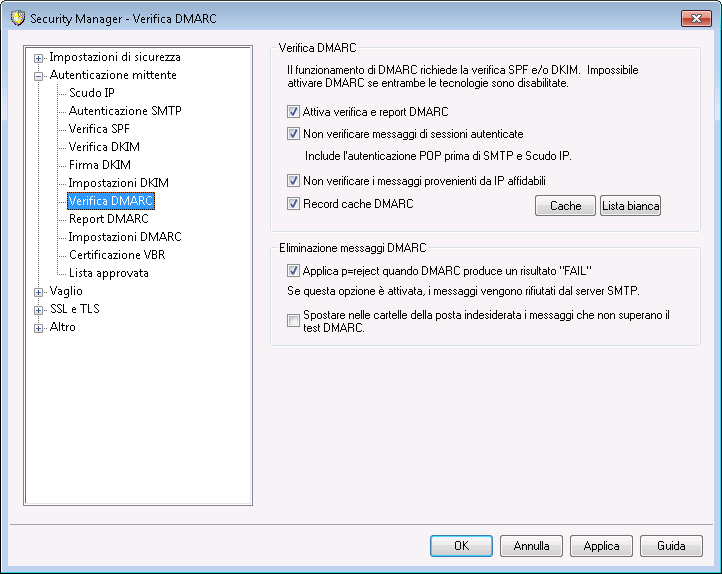Click the Applica button

click(x=601, y=546)
